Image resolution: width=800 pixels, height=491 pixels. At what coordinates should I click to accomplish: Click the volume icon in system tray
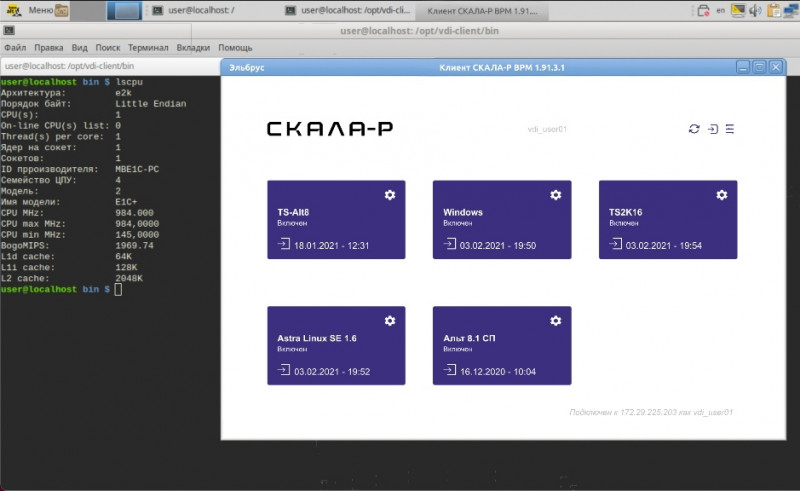[755, 10]
